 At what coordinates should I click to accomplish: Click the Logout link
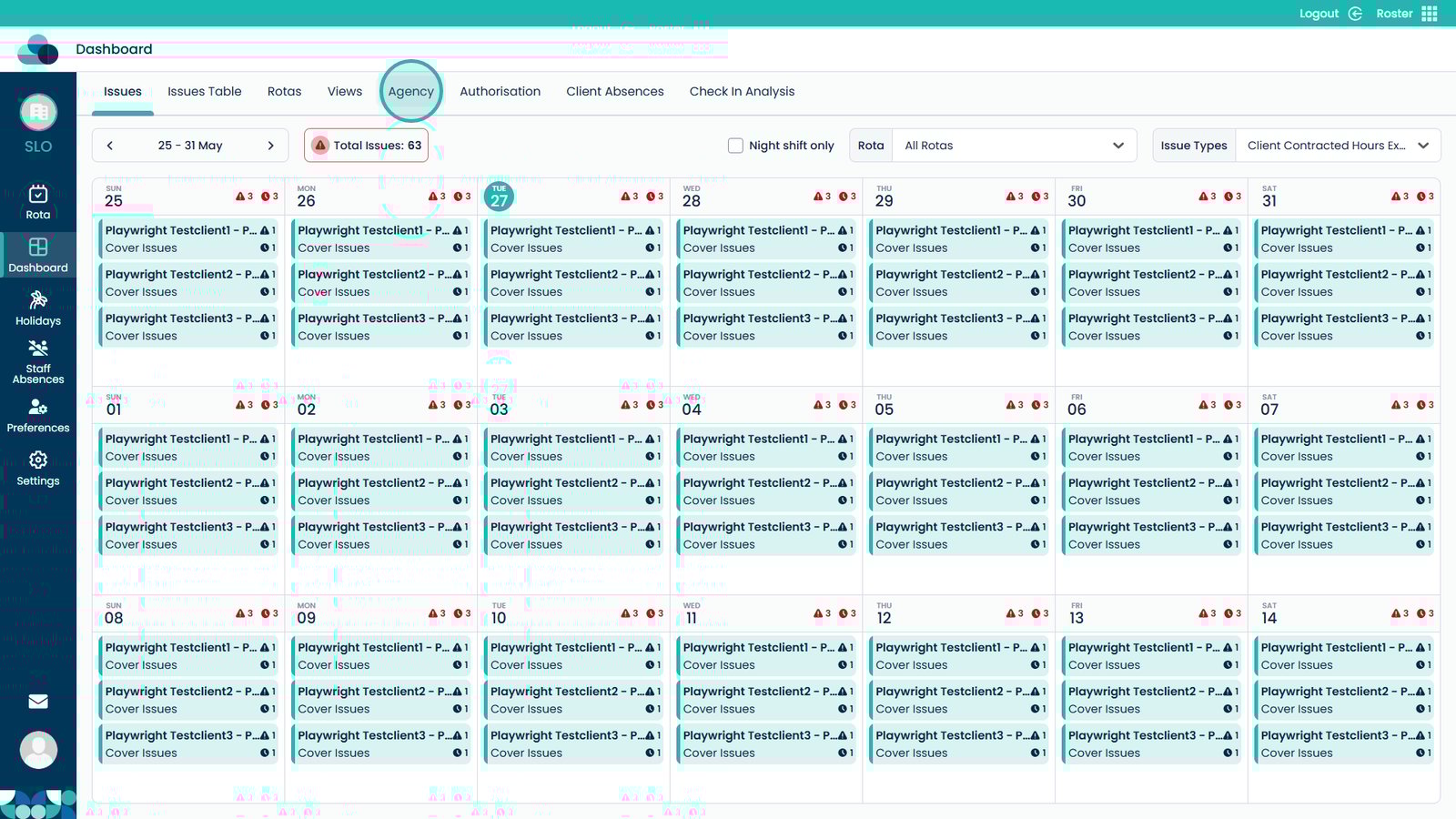coord(1319,14)
